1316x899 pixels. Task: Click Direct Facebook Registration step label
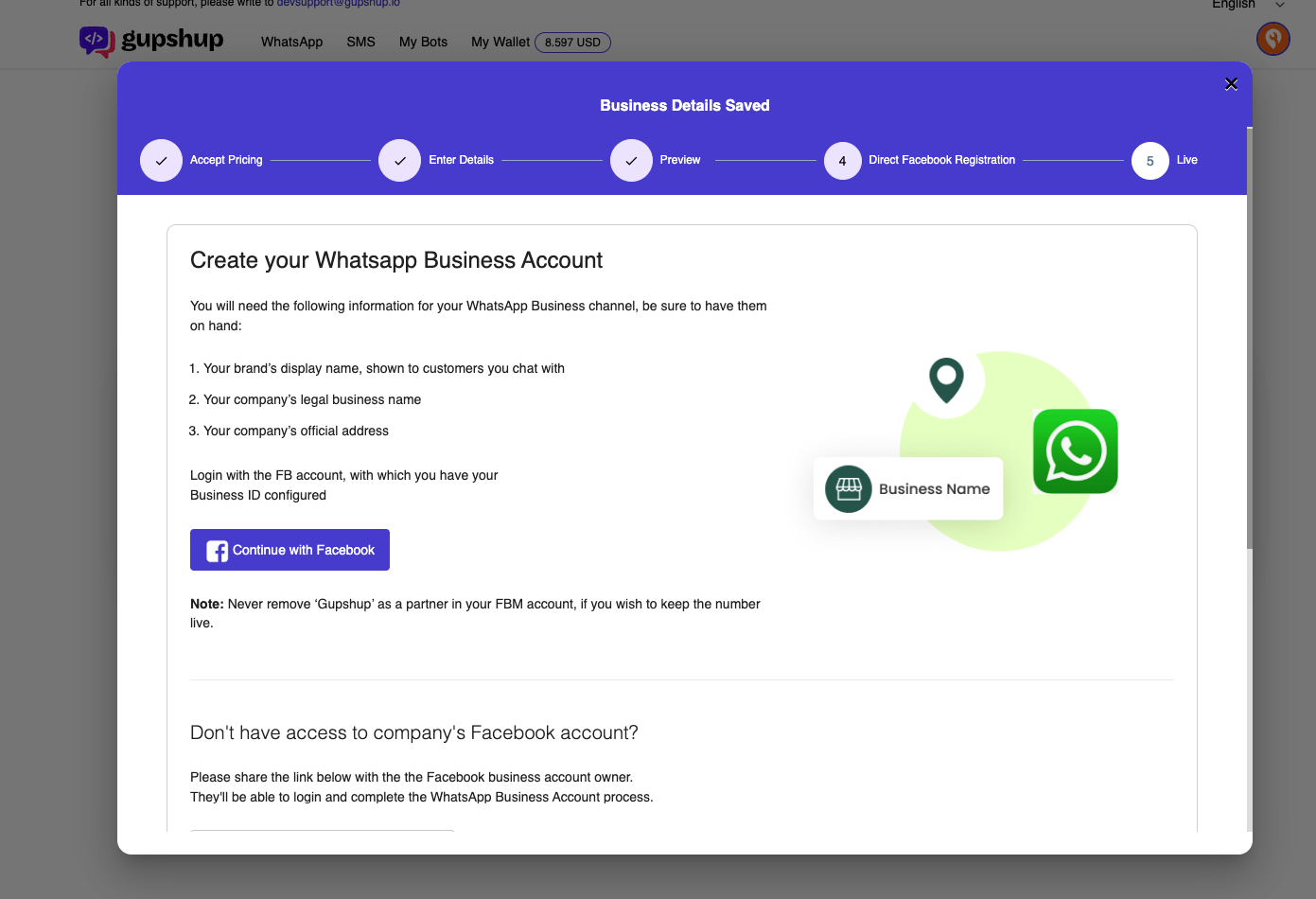point(941,160)
